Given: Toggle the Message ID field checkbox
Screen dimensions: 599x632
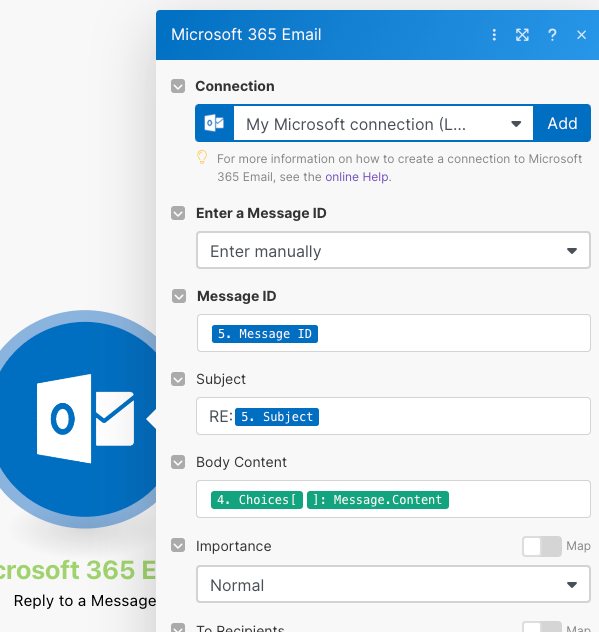Looking at the screenshot, I should [179, 296].
